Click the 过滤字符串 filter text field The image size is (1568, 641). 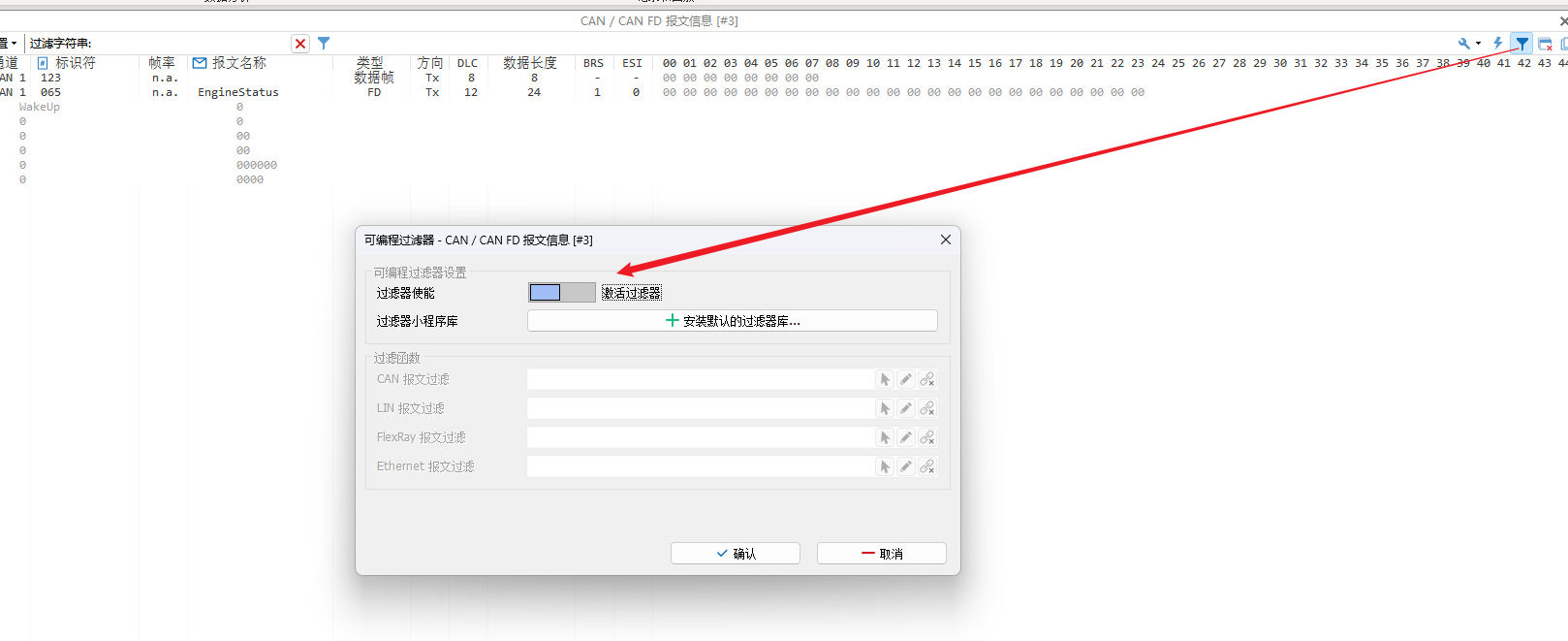(191, 44)
